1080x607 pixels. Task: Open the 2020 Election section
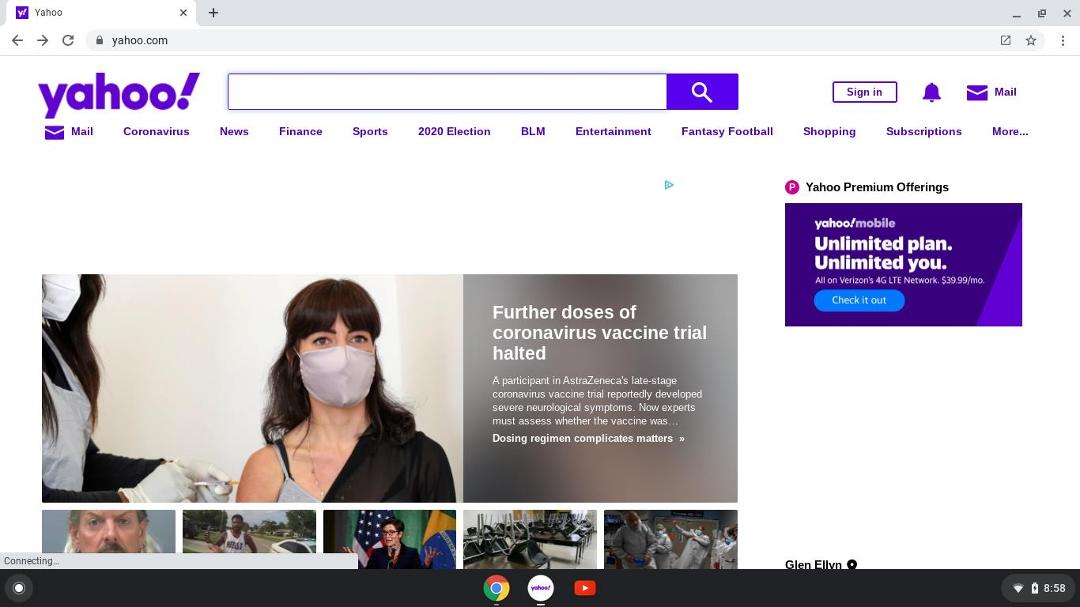coord(454,132)
